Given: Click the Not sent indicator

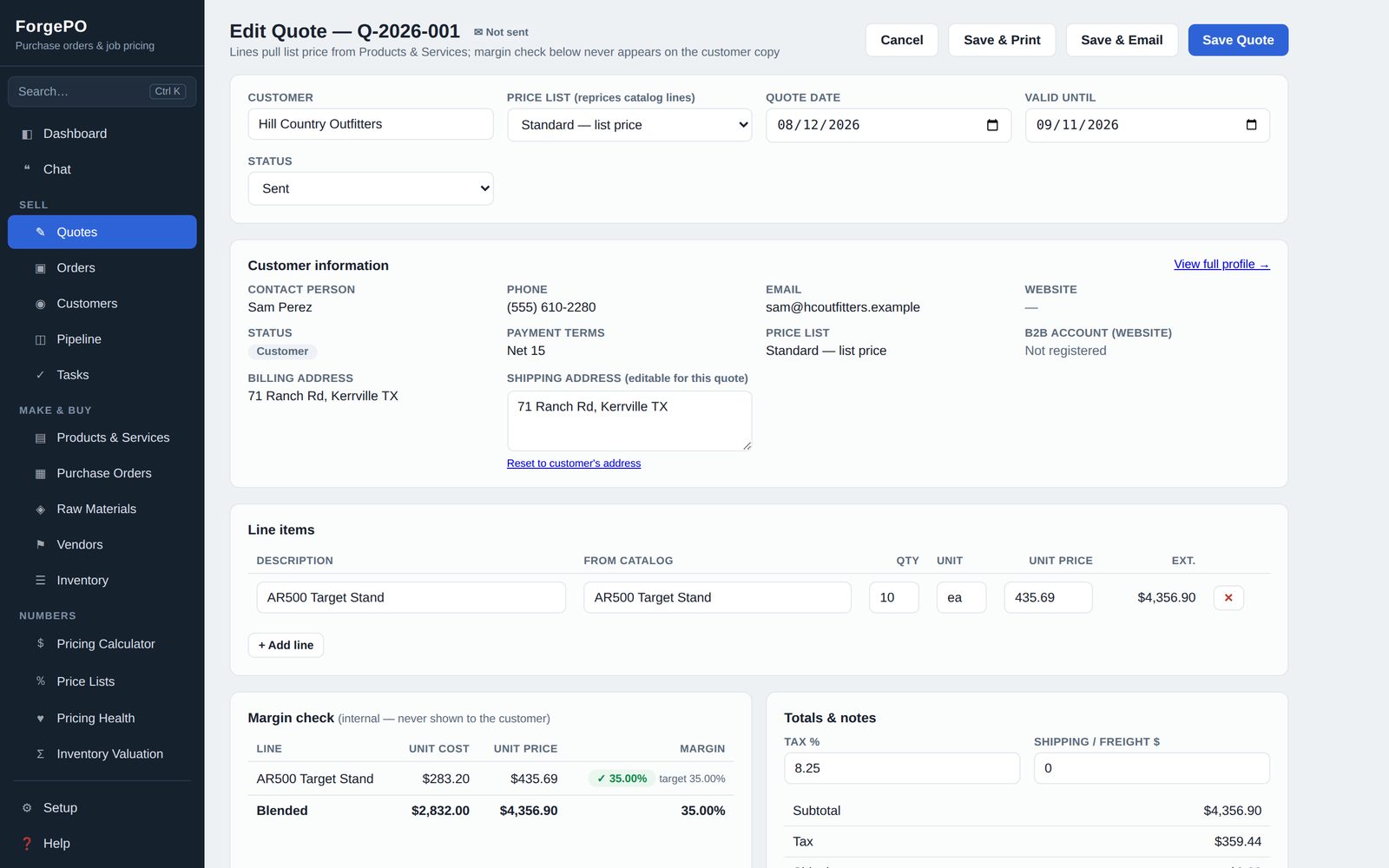Looking at the screenshot, I should (x=501, y=32).
